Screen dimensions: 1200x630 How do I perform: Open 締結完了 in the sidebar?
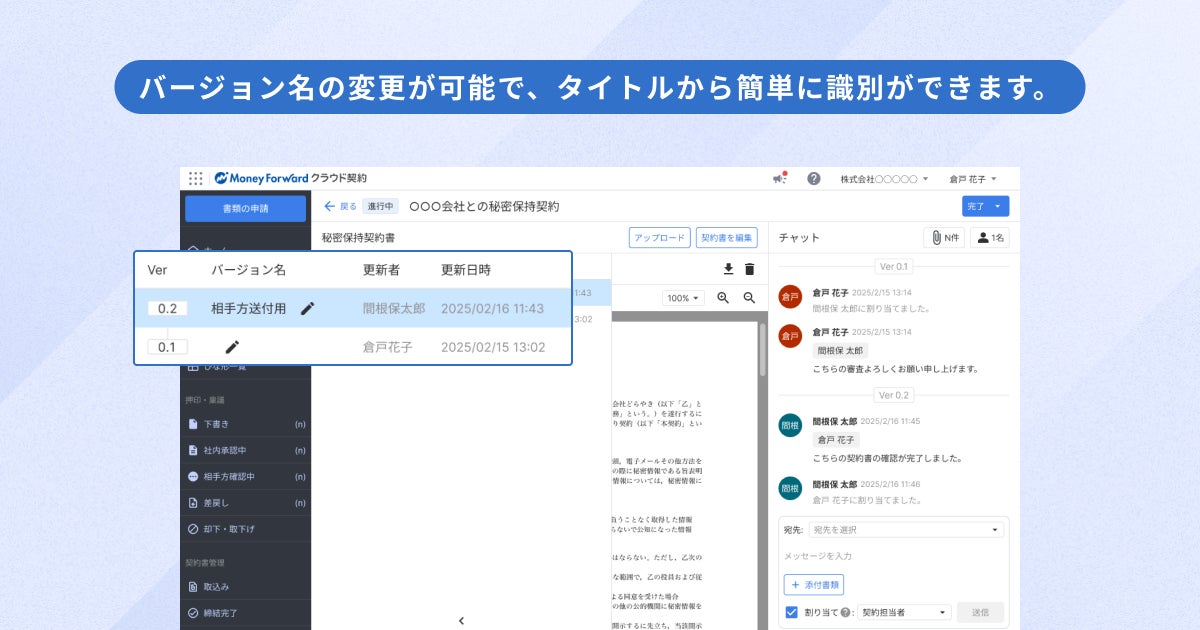click(245, 613)
